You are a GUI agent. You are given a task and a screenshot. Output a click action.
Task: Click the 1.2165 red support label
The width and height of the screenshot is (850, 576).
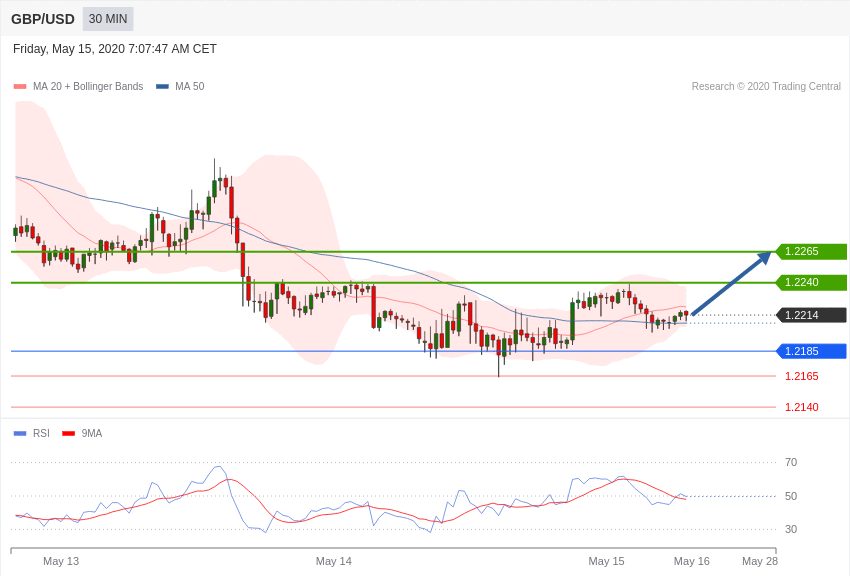pos(802,376)
